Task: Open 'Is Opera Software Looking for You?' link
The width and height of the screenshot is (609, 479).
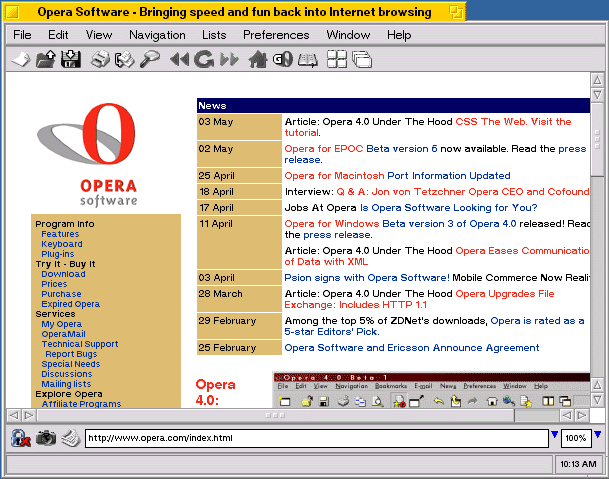Action: coord(449,208)
